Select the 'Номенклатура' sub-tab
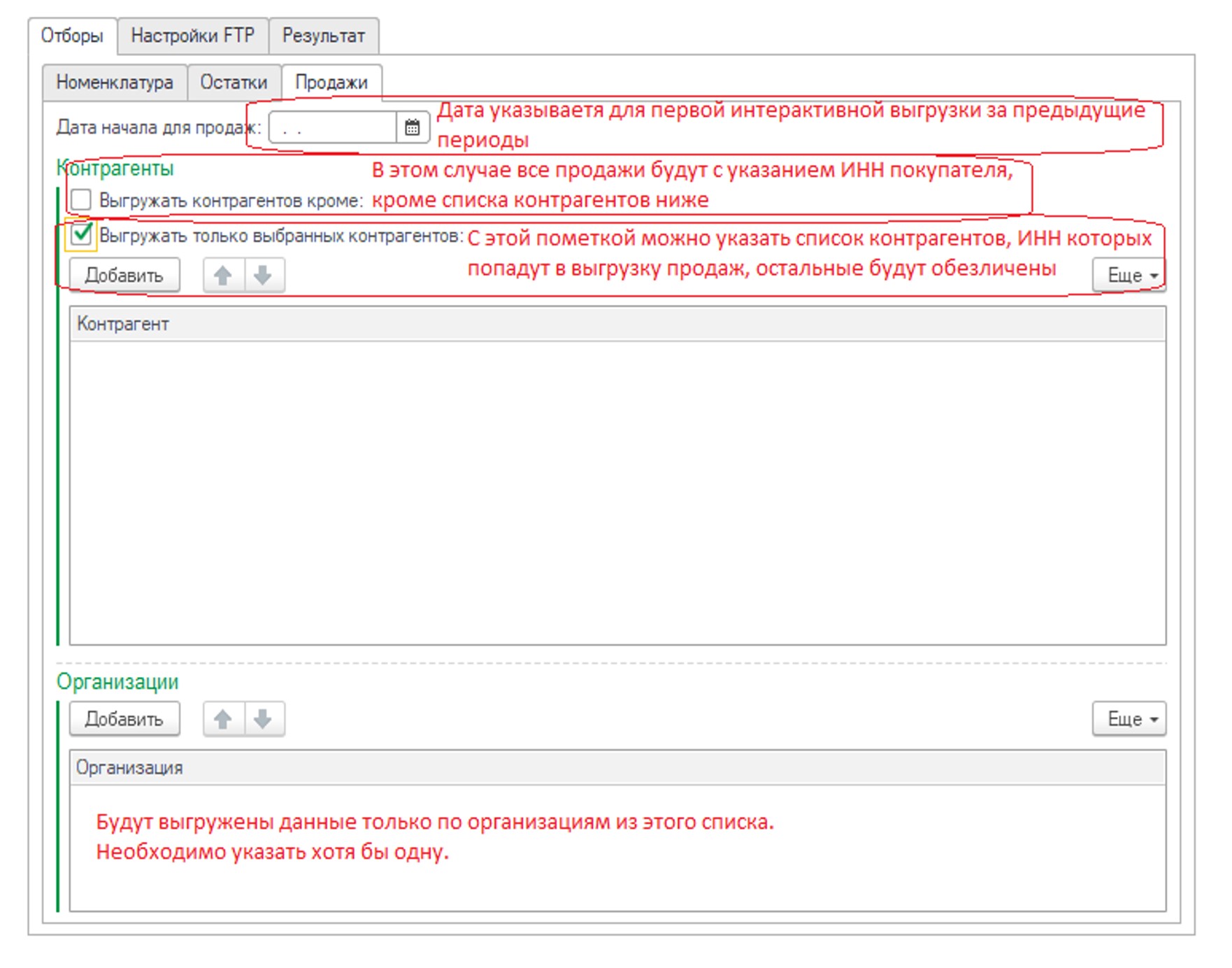 click(x=115, y=83)
